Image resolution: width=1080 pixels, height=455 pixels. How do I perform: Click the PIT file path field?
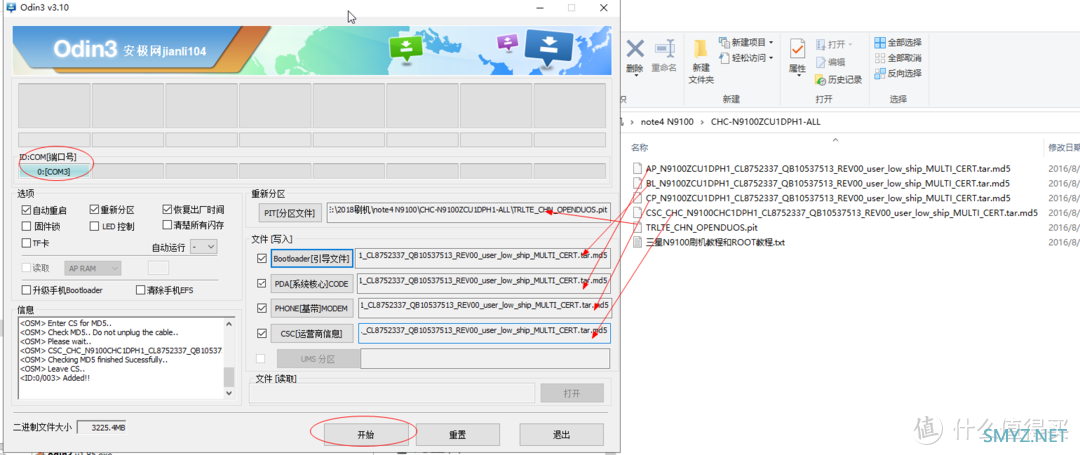[468, 212]
